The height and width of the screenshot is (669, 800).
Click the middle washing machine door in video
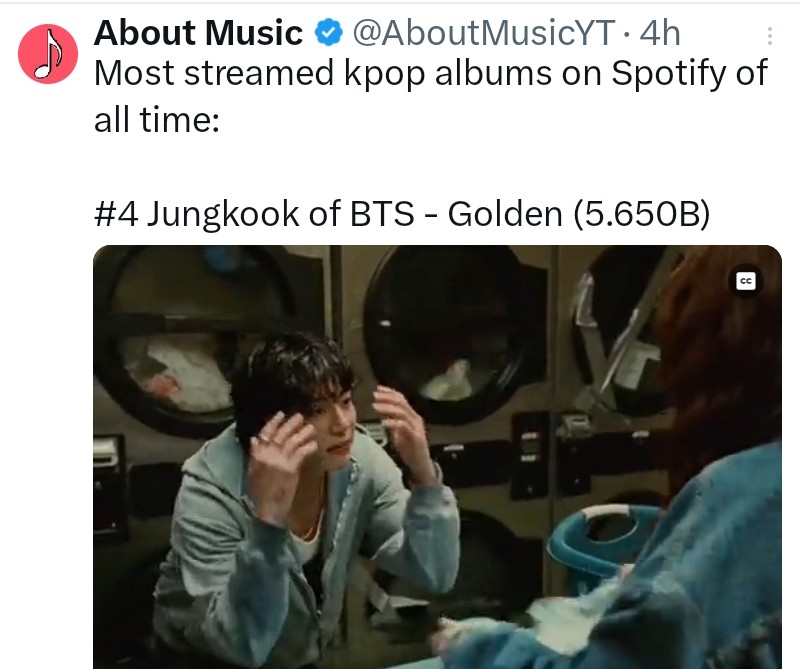(448, 332)
